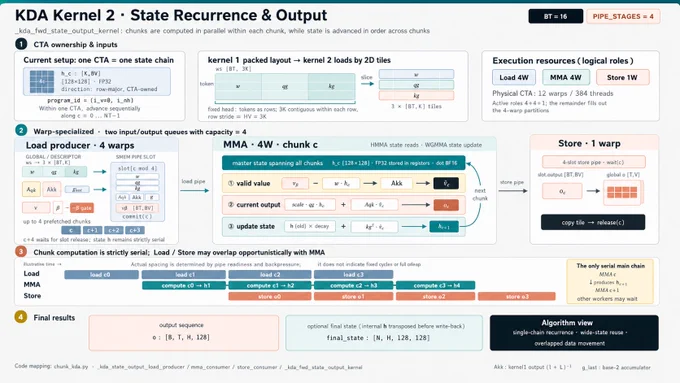Screen dimensions: 680x383
Task: Click the Physical CTA: 12 warps / 384 threads text
Action: click(x=552, y=93)
